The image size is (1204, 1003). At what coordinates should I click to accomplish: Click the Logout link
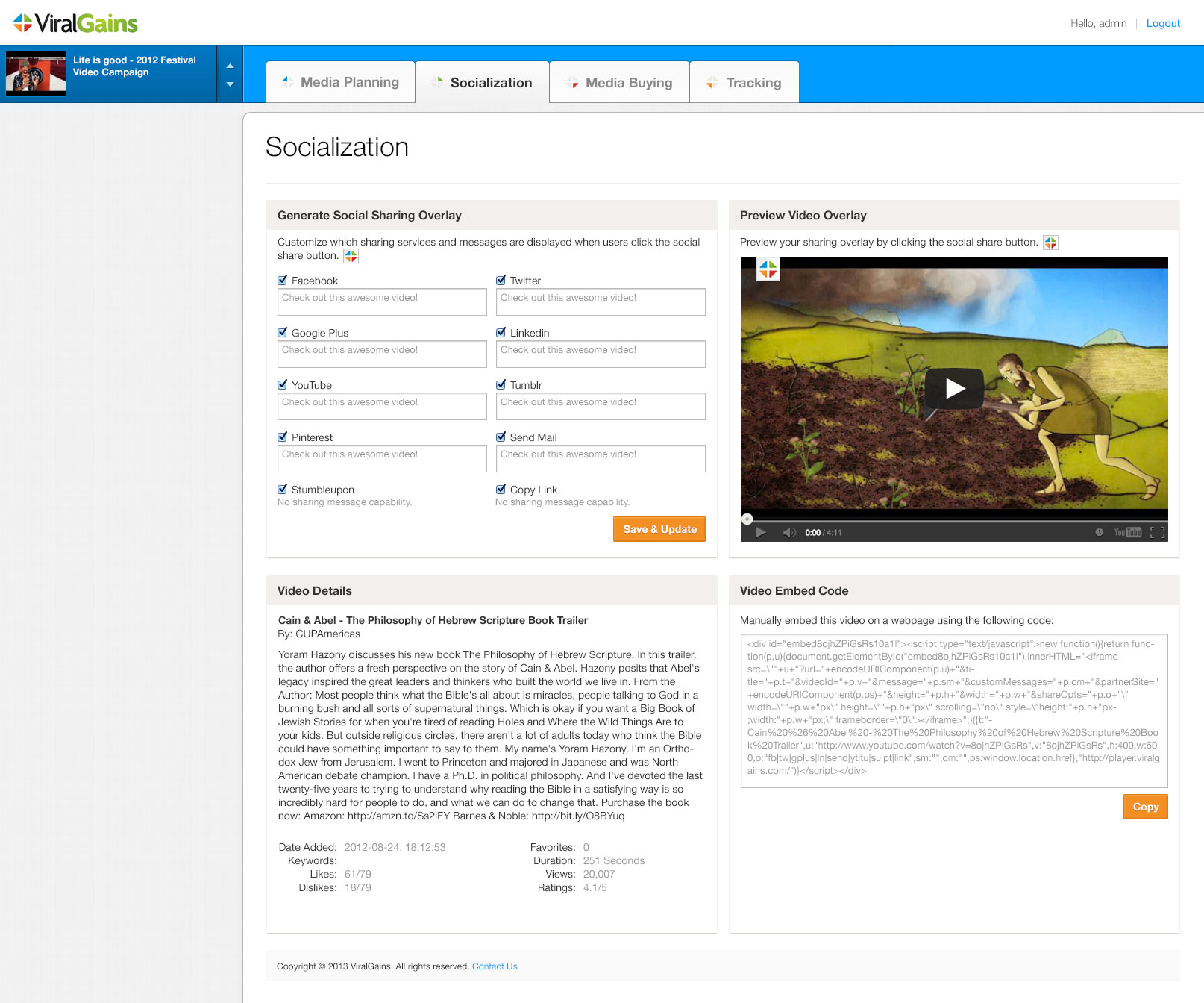click(x=1163, y=23)
